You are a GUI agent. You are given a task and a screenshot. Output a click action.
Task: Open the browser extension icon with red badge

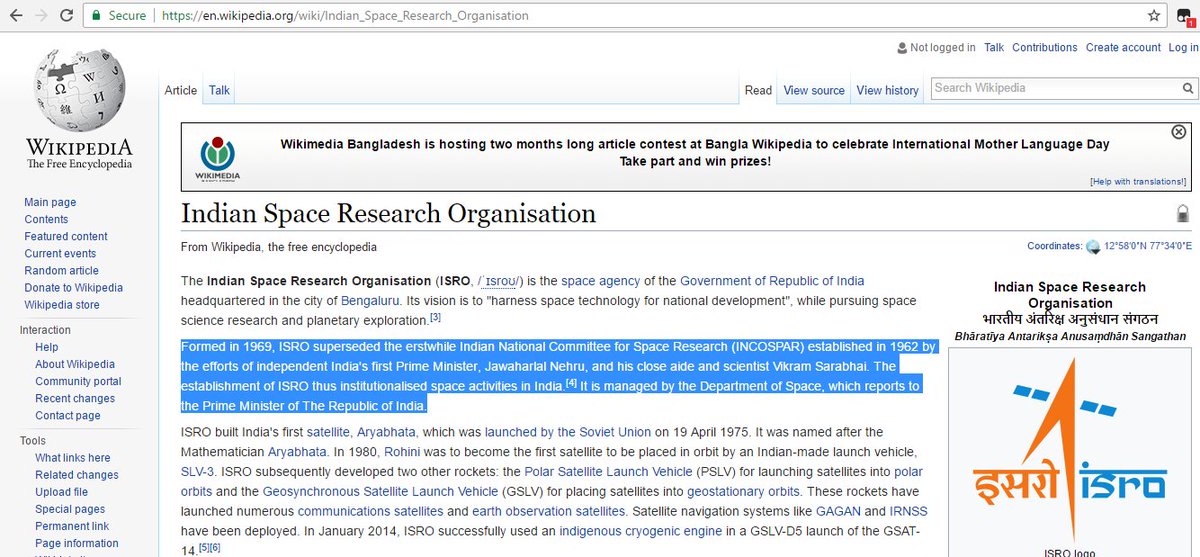pyautogui.click(x=1185, y=16)
